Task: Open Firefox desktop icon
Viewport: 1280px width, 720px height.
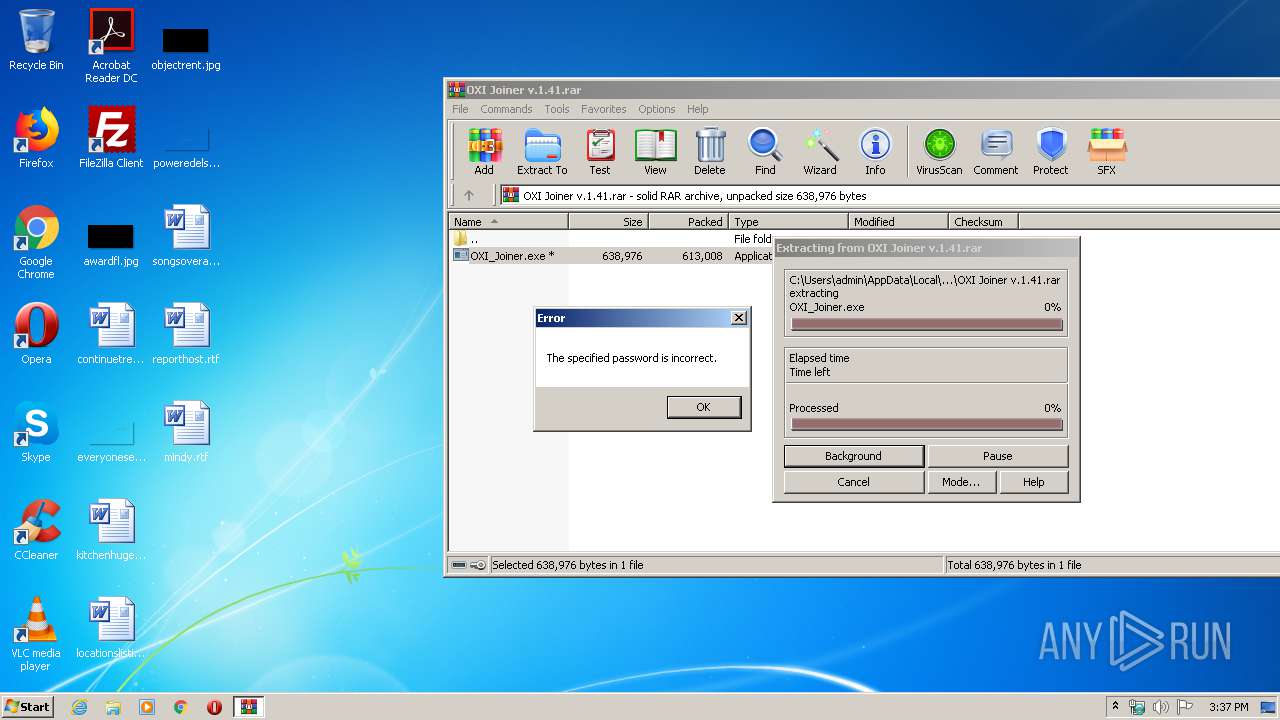Action: click(x=36, y=137)
